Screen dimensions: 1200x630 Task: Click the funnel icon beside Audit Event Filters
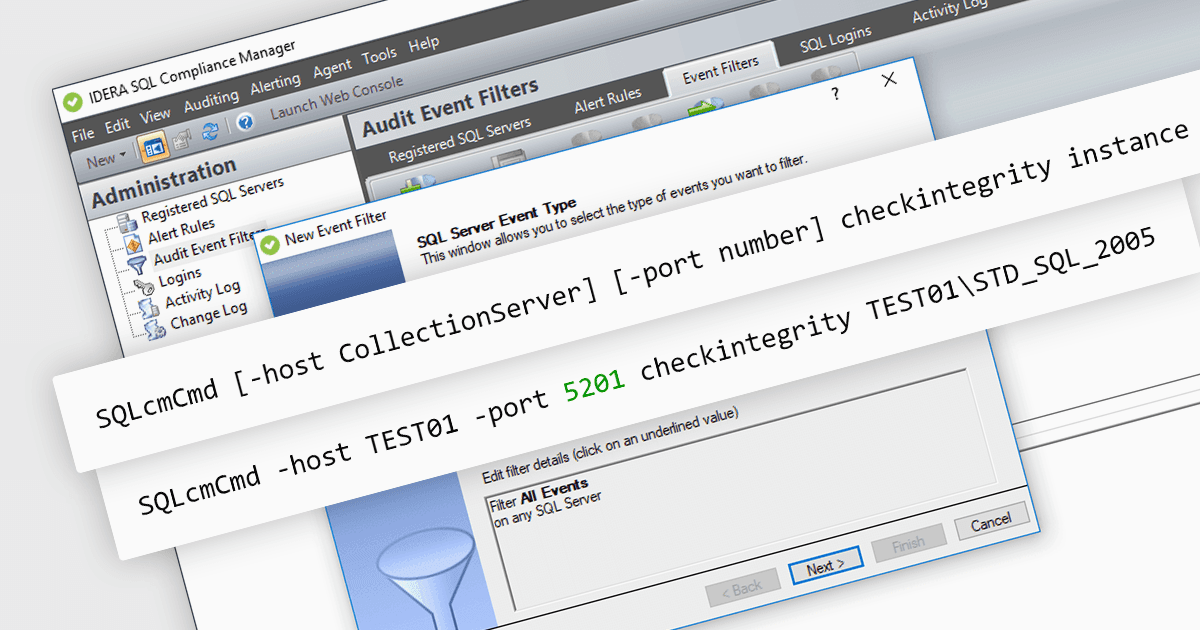(x=137, y=266)
